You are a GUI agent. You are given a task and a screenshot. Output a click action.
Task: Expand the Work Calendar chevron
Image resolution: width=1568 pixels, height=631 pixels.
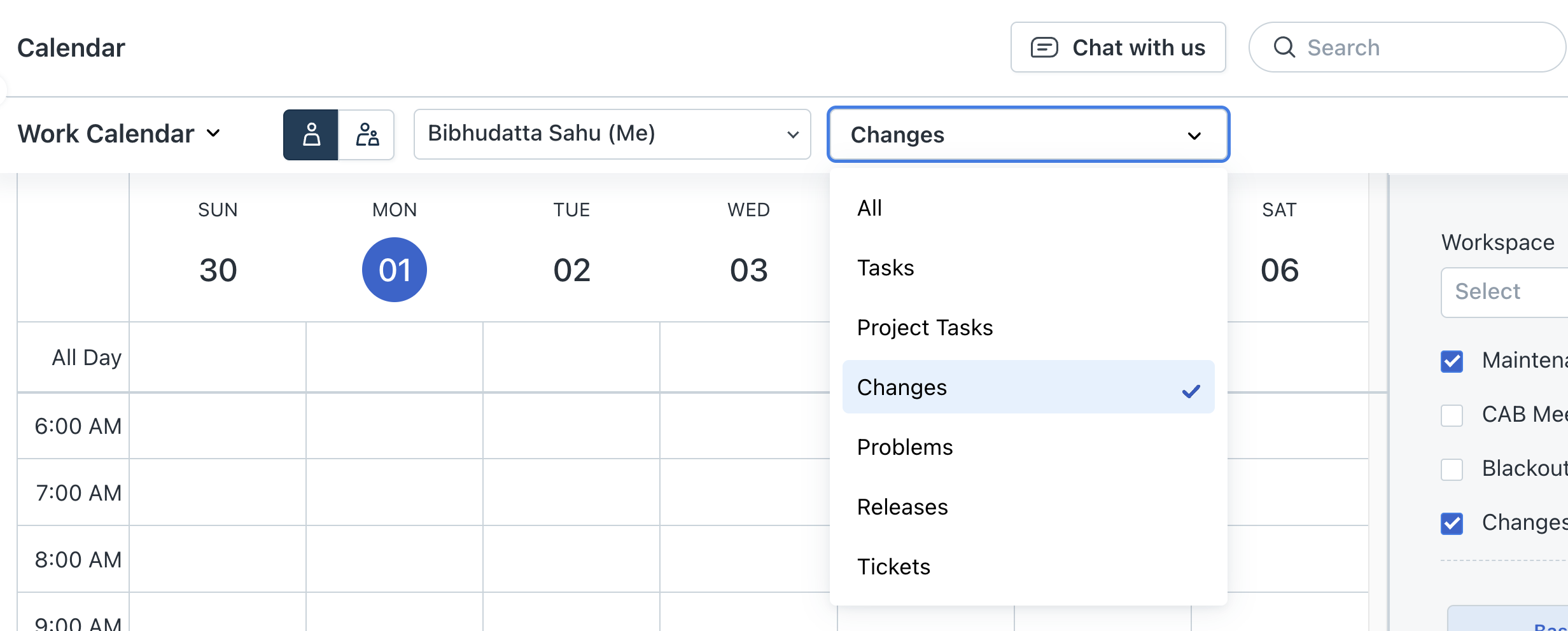click(x=214, y=134)
